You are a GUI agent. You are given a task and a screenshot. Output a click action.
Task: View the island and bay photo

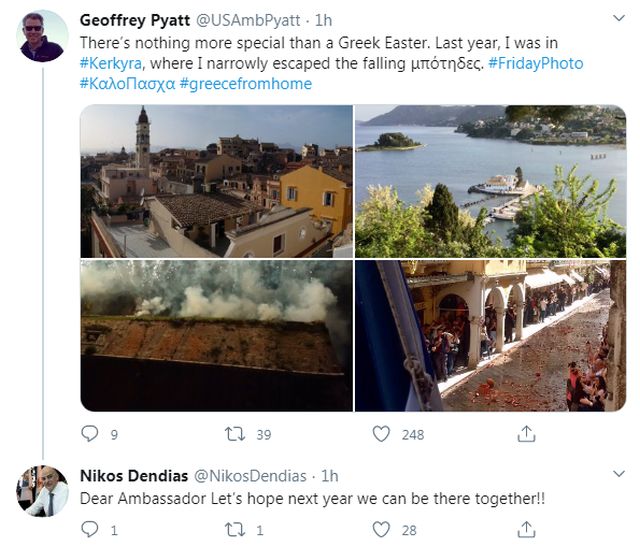(x=490, y=181)
